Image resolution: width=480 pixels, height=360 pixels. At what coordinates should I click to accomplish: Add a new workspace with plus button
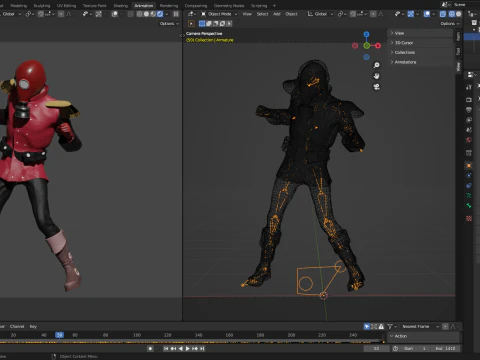click(x=274, y=6)
